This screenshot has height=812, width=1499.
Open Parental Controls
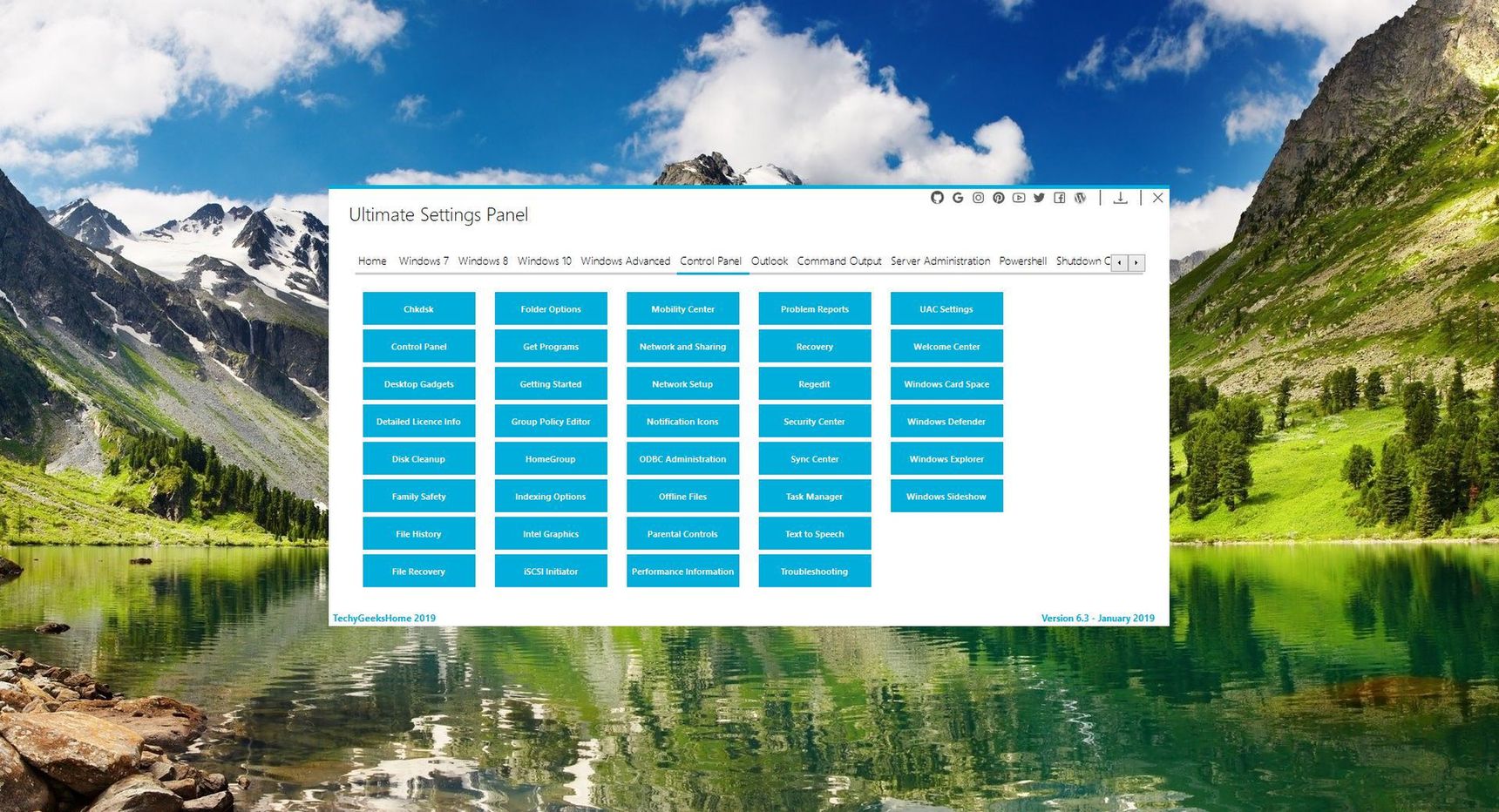(683, 533)
